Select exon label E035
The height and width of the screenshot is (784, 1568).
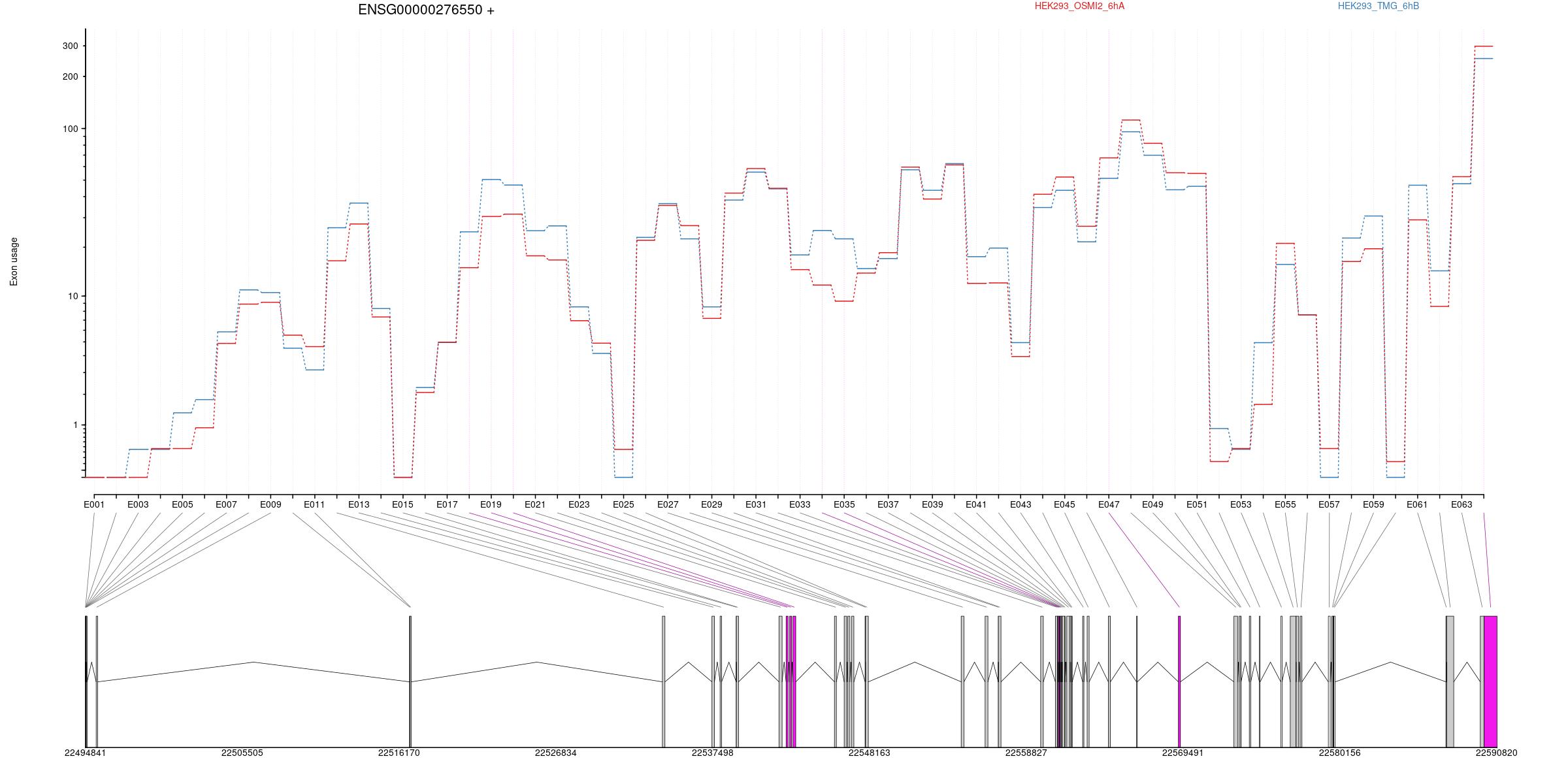click(844, 504)
